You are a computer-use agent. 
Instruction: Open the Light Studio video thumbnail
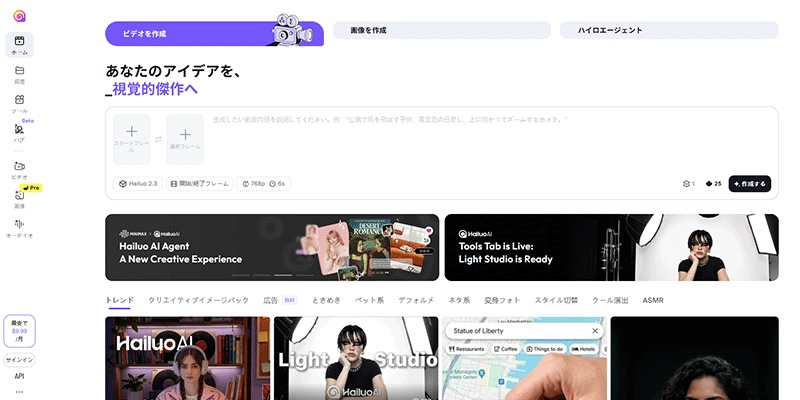point(356,358)
